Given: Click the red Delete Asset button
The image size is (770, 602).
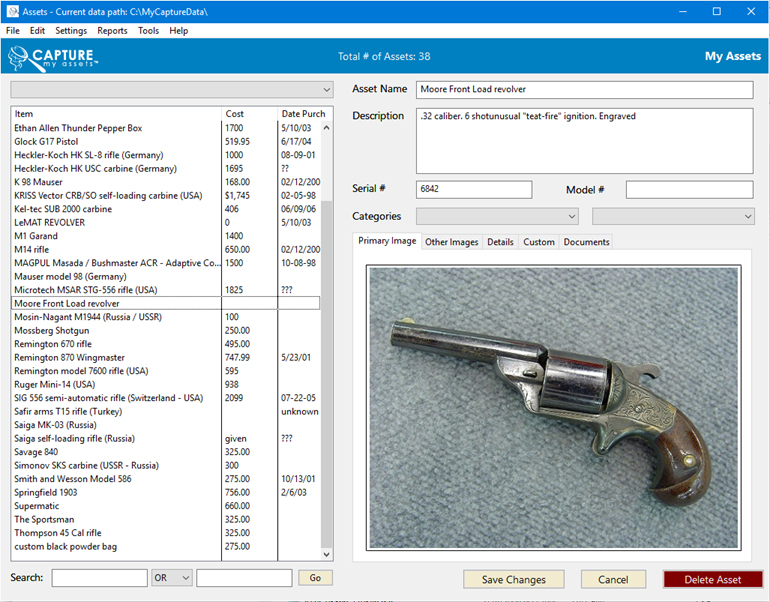Looking at the screenshot, I should coord(712,580).
